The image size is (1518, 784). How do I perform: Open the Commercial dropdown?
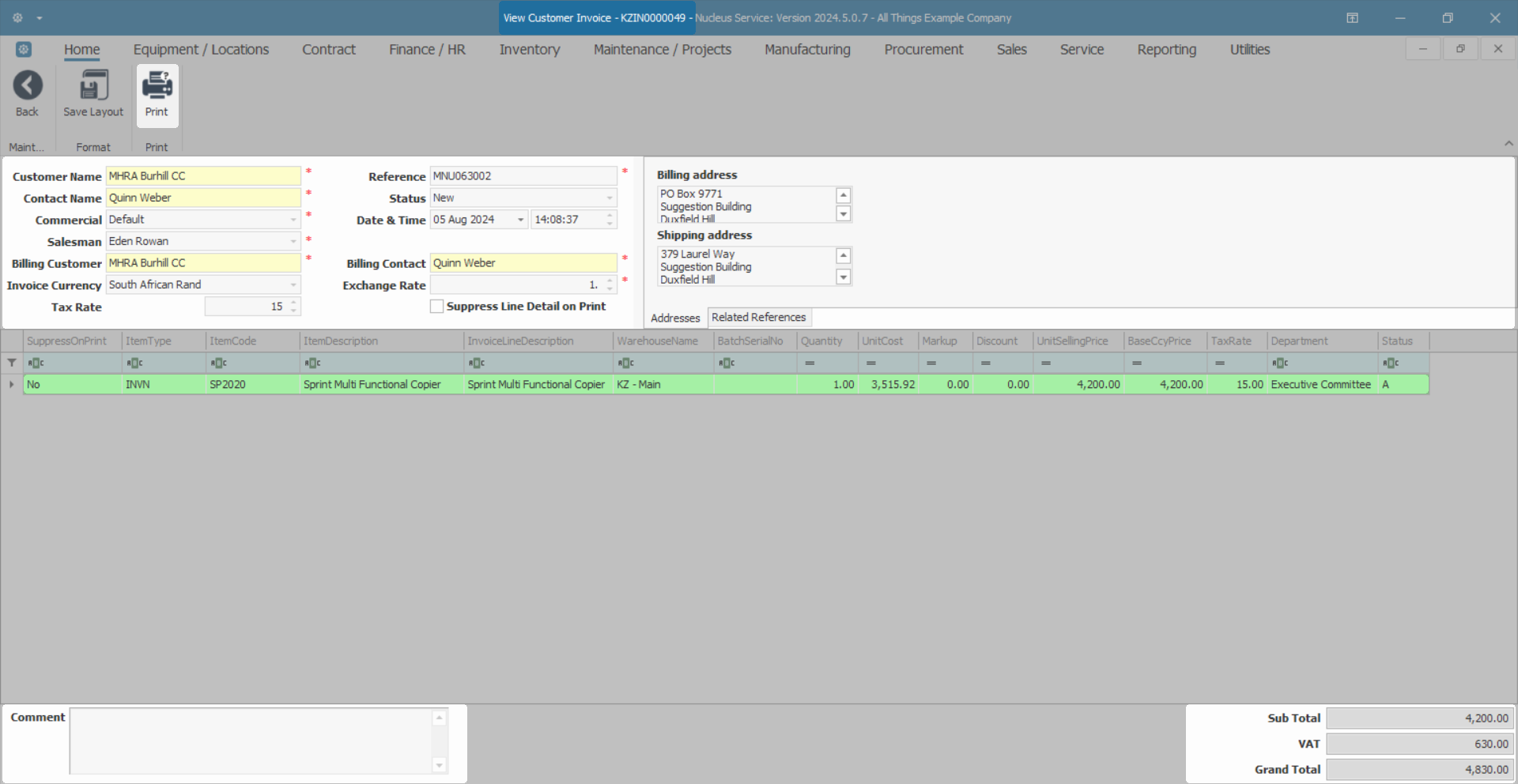tap(293, 220)
